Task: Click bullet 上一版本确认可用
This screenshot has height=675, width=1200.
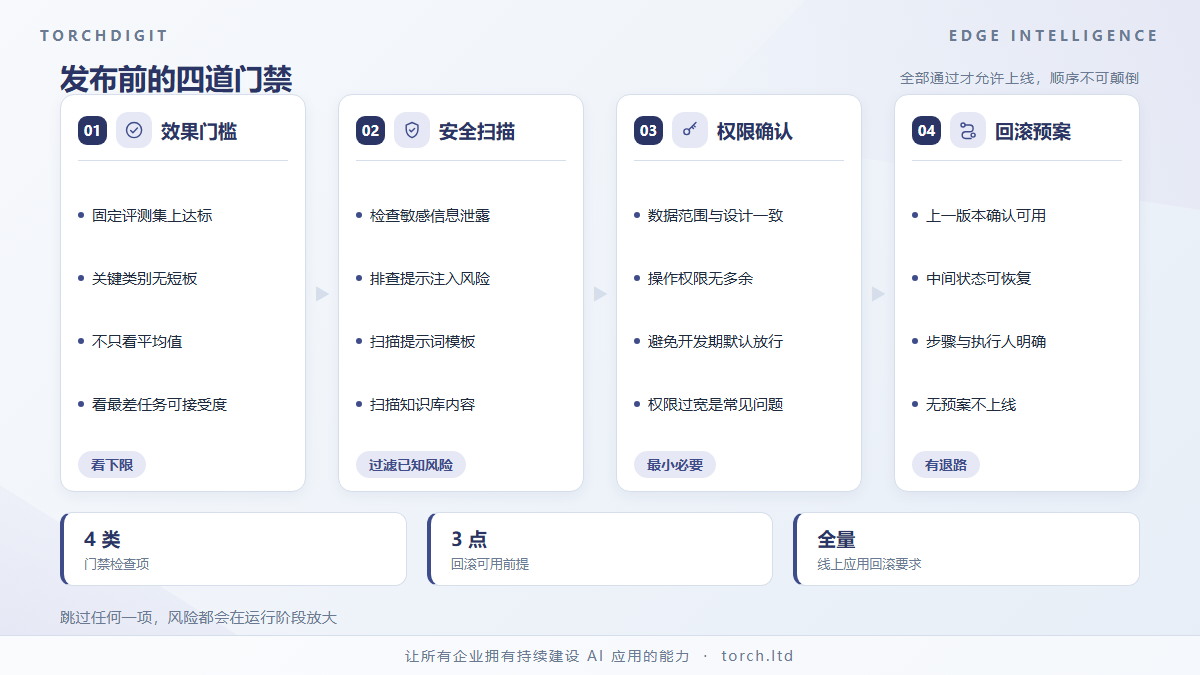Action: pos(986,215)
